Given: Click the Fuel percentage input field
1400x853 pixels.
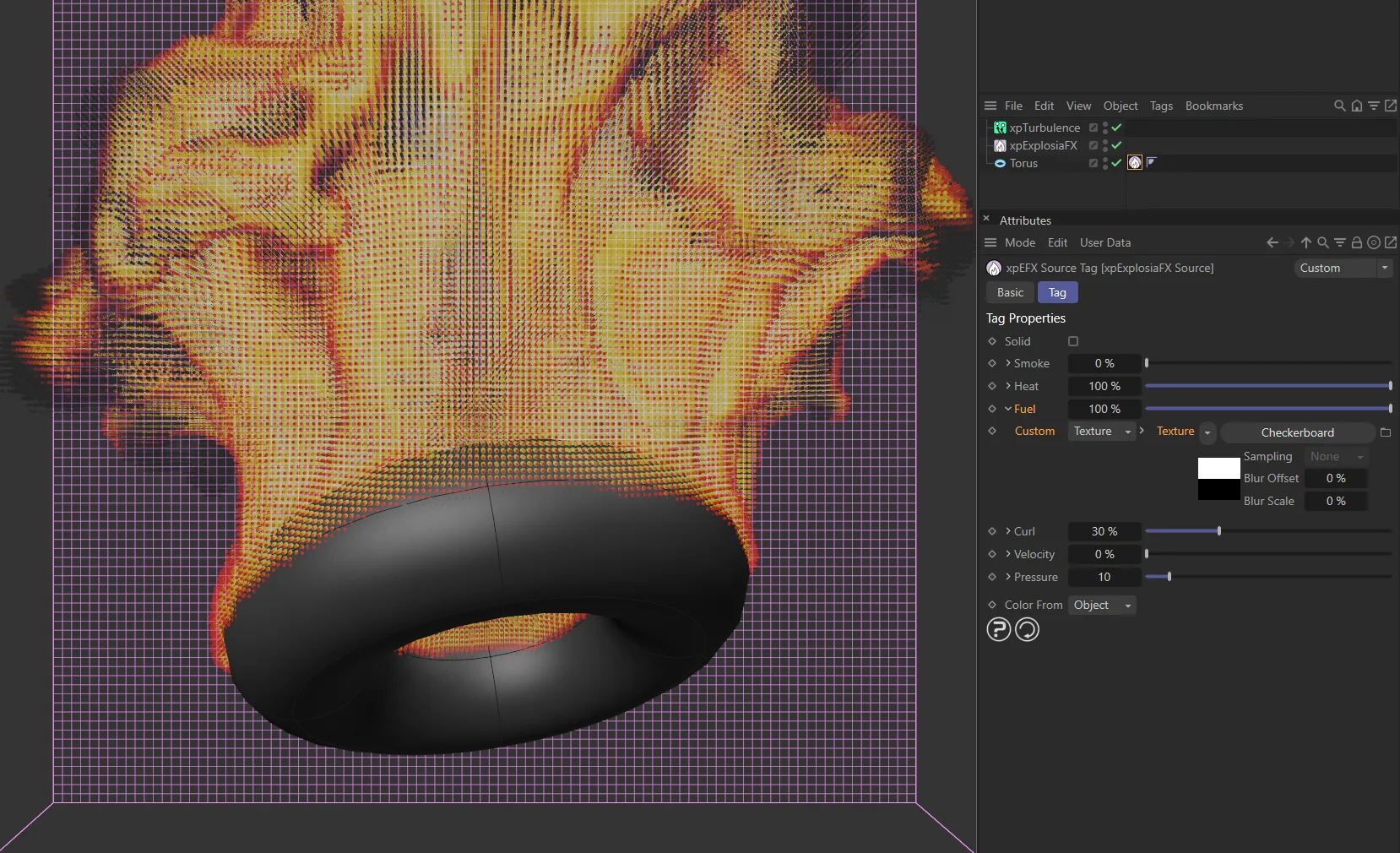Looking at the screenshot, I should pos(1104,409).
